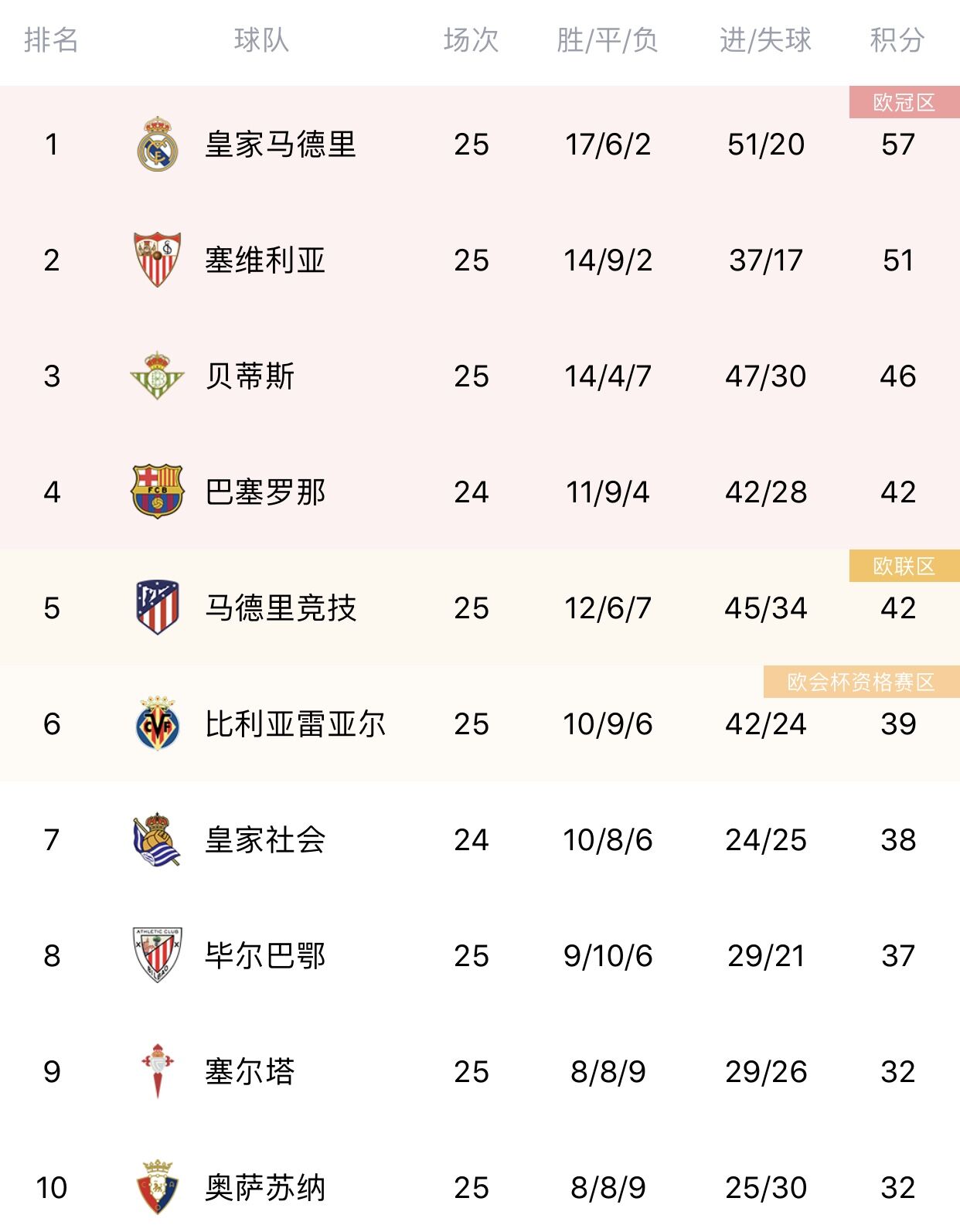Tap the Sevilla club crest
This screenshot has width=960, height=1232.
158,260
